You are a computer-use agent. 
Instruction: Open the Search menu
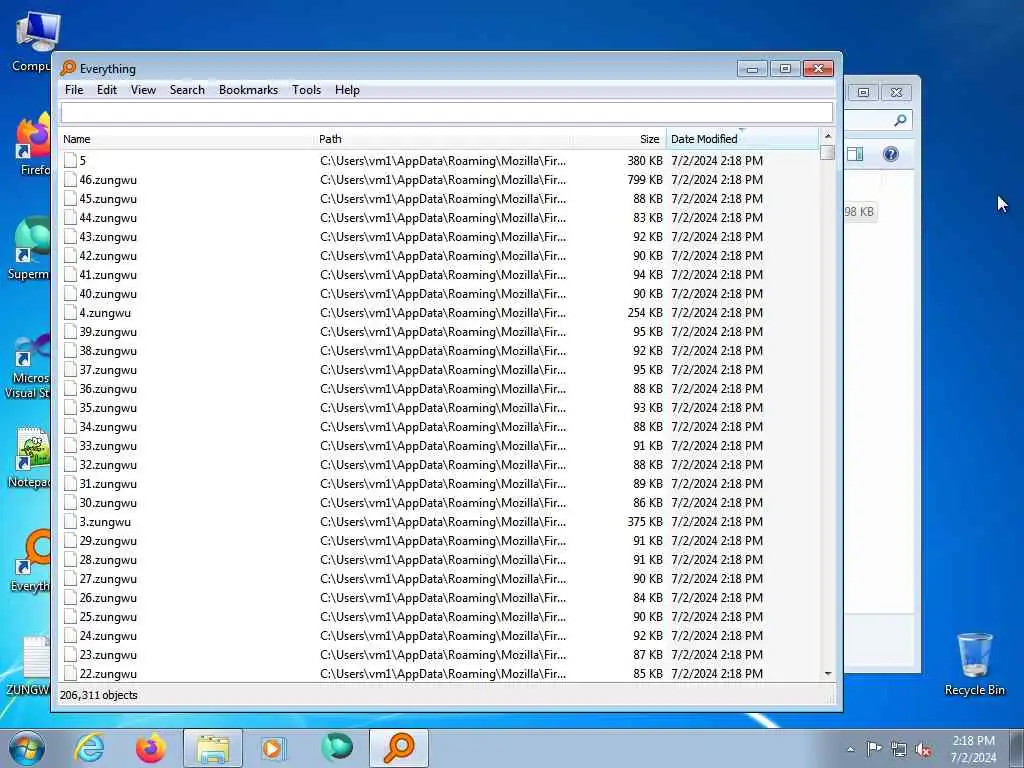click(187, 90)
